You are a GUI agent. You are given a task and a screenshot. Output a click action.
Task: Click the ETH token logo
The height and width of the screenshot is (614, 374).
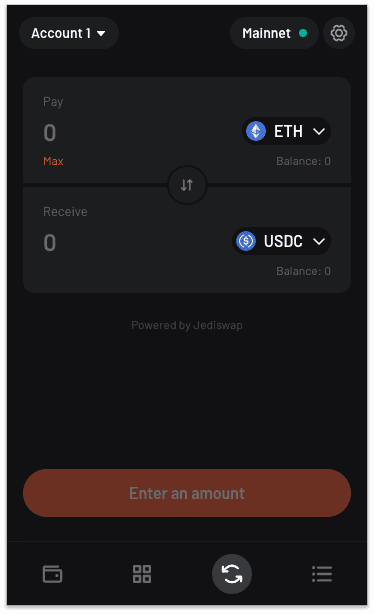click(x=256, y=131)
